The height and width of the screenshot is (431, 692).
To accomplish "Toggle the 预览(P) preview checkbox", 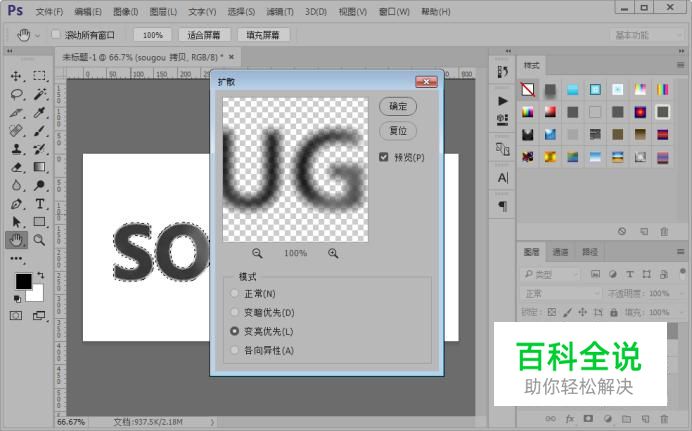I will pyautogui.click(x=384, y=157).
